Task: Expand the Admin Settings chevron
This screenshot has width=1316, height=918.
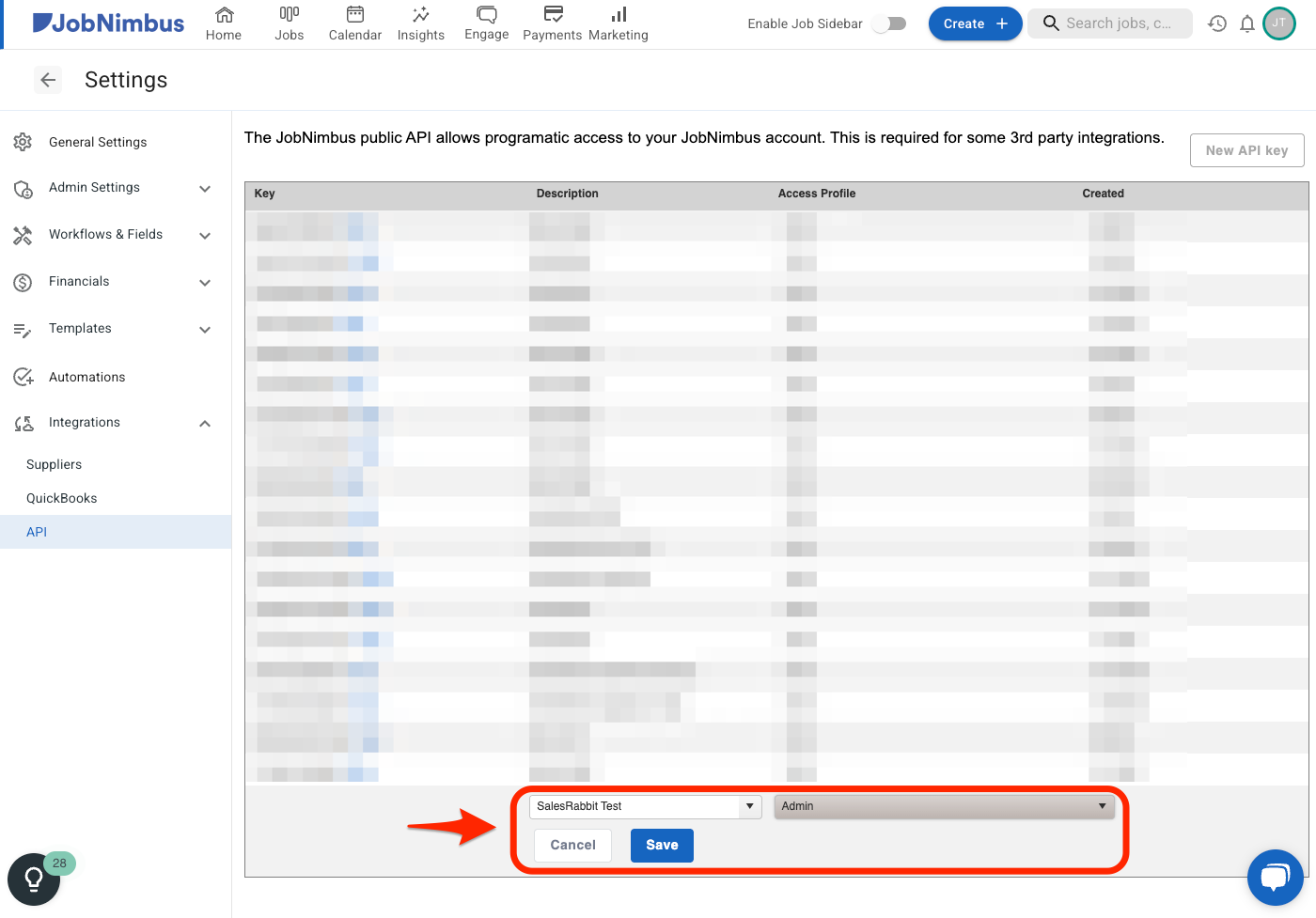Action: (x=205, y=188)
